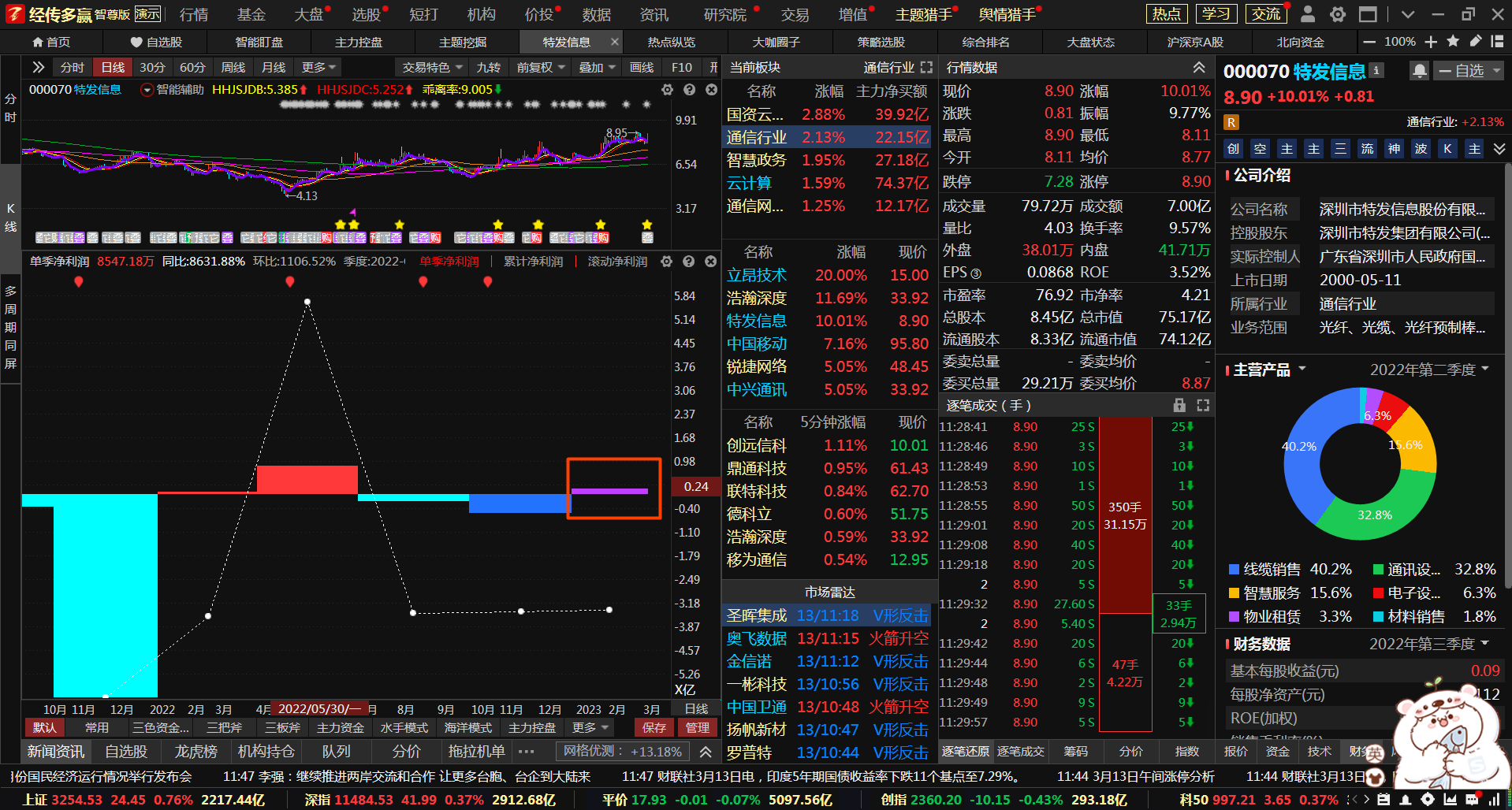
Task: Select the 分时 period button
Action: pyautogui.click(x=72, y=68)
